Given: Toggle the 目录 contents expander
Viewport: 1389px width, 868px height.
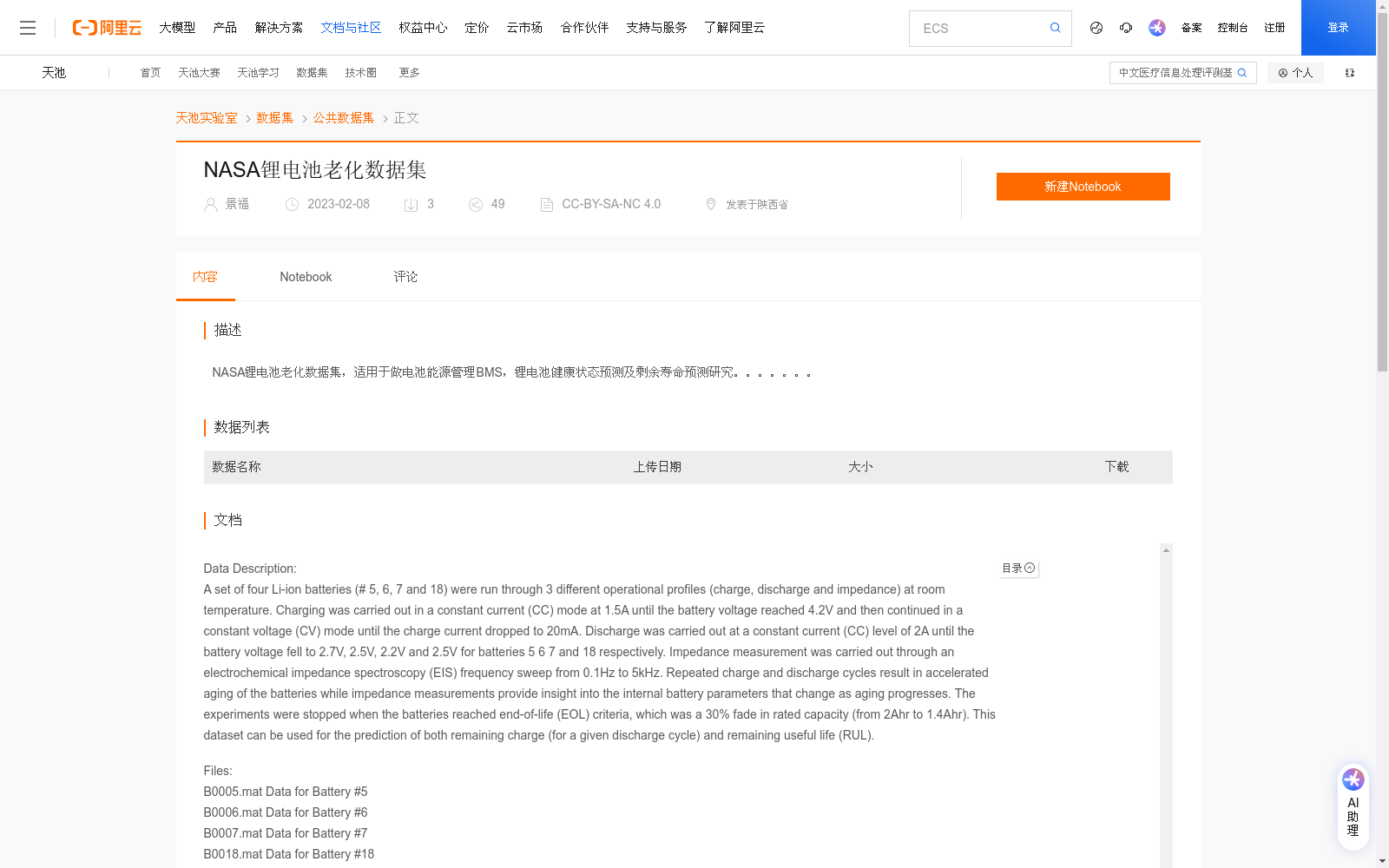Looking at the screenshot, I should tap(1018, 569).
